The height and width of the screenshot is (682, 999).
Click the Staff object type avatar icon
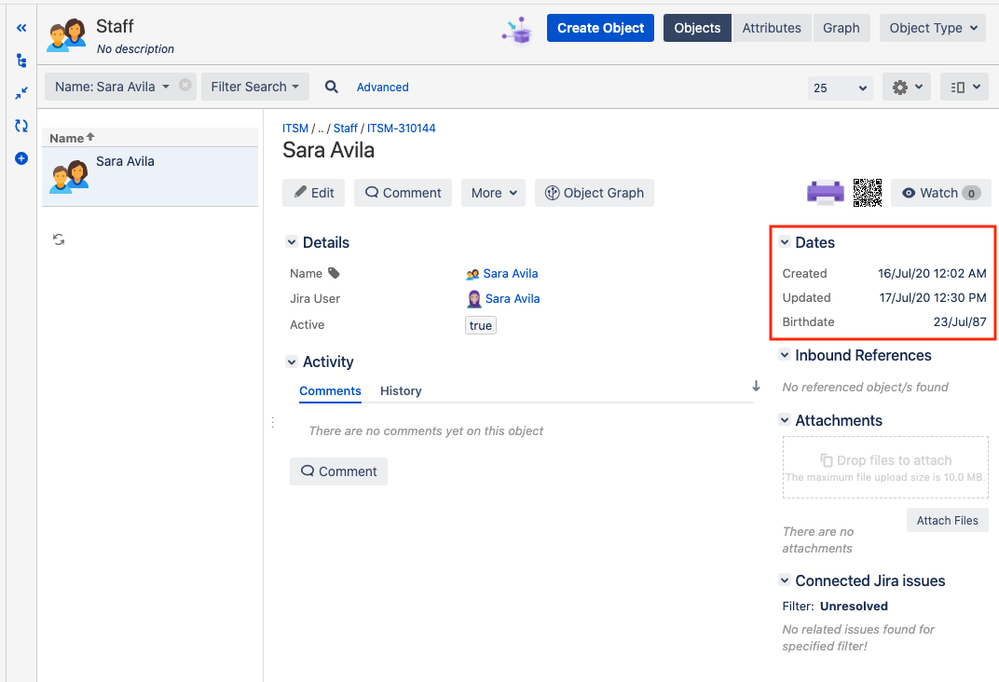coord(66,35)
